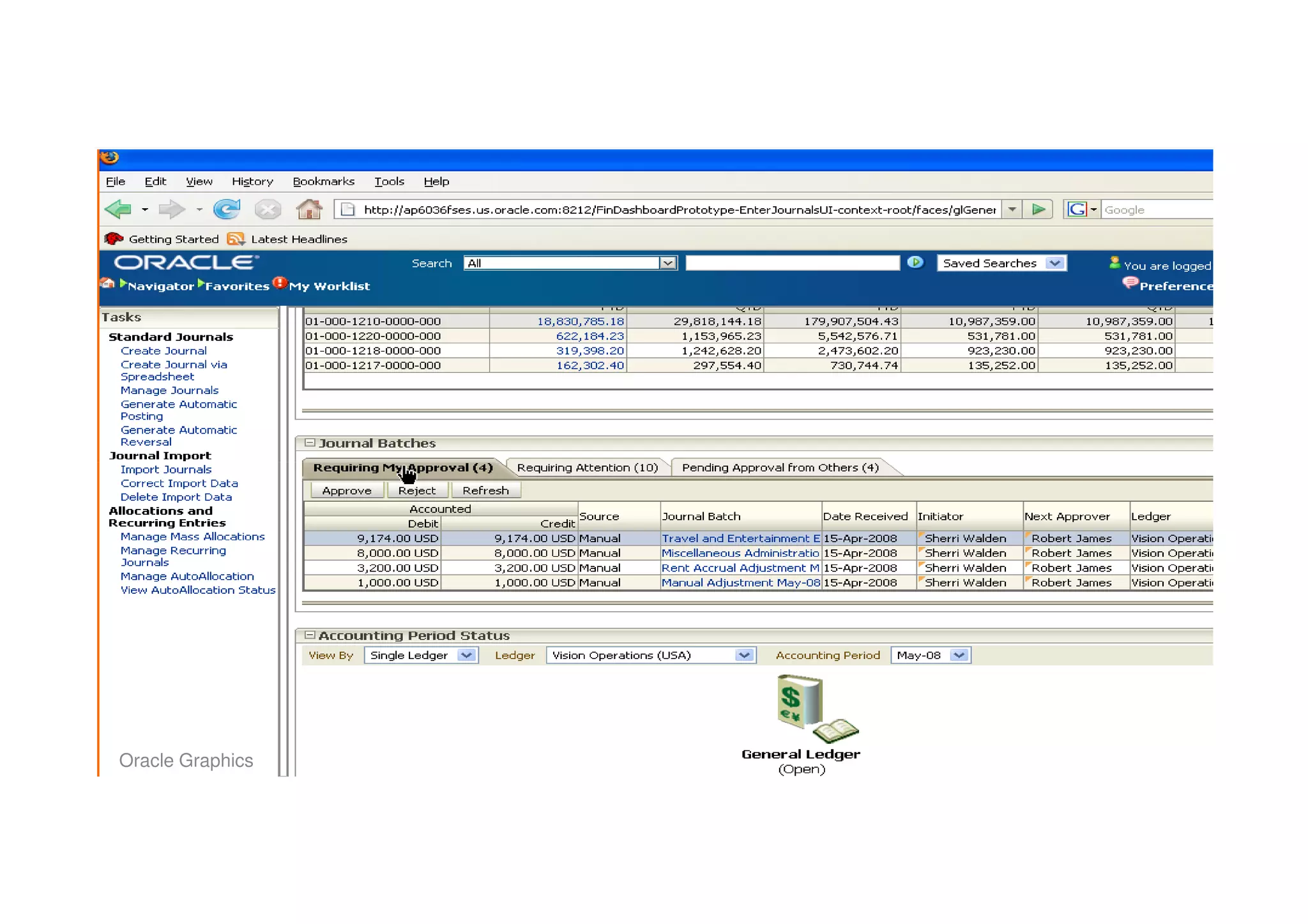Click the Delete Import Data link
This screenshot has width=1308, height=924.
click(176, 497)
